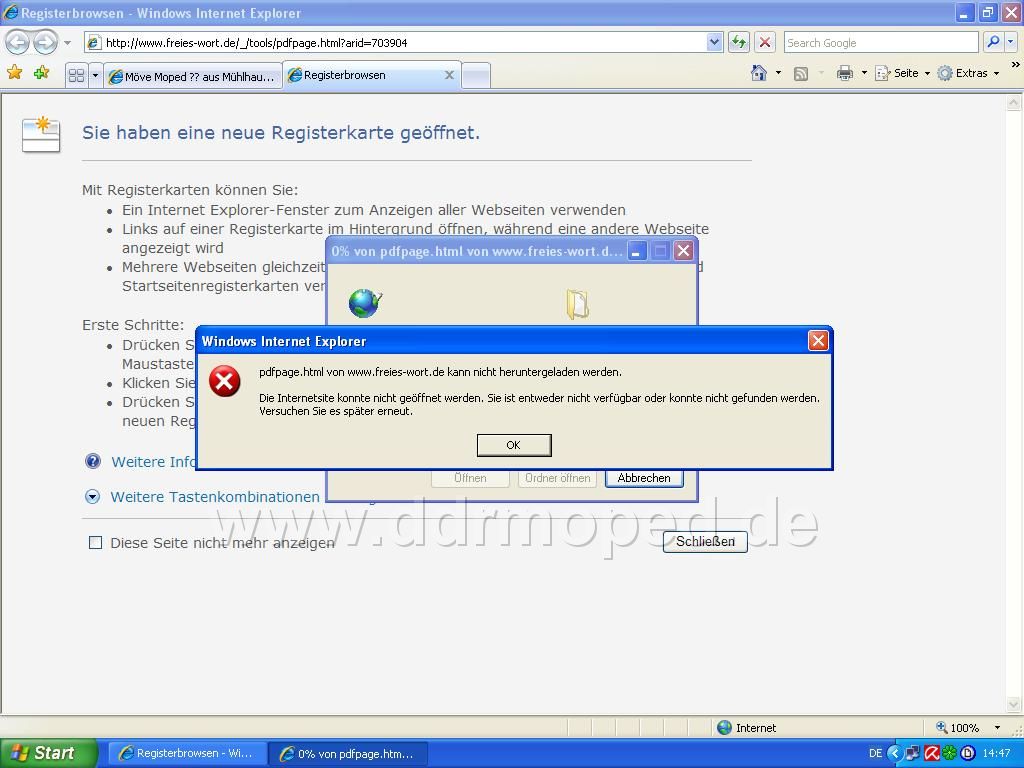
Task: Click the page scrollbar up arrow
Action: pyautogui.click(x=1014, y=103)
